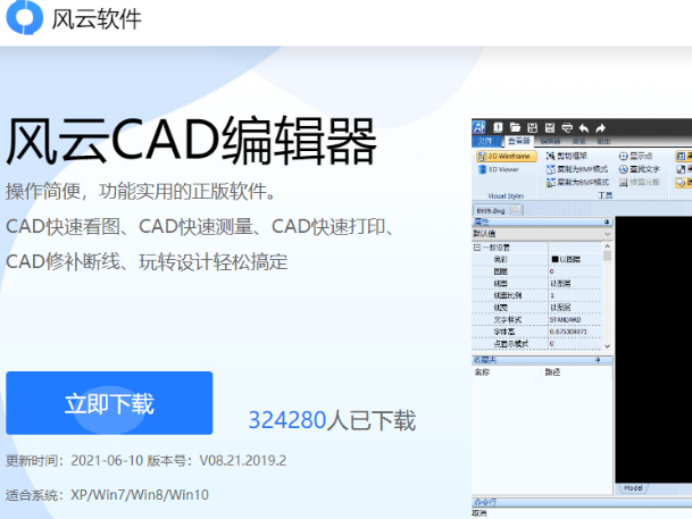Screen dimensions: 692x519
Task: Click the 线型比例 value 1 cell
Action: [575, 295]
